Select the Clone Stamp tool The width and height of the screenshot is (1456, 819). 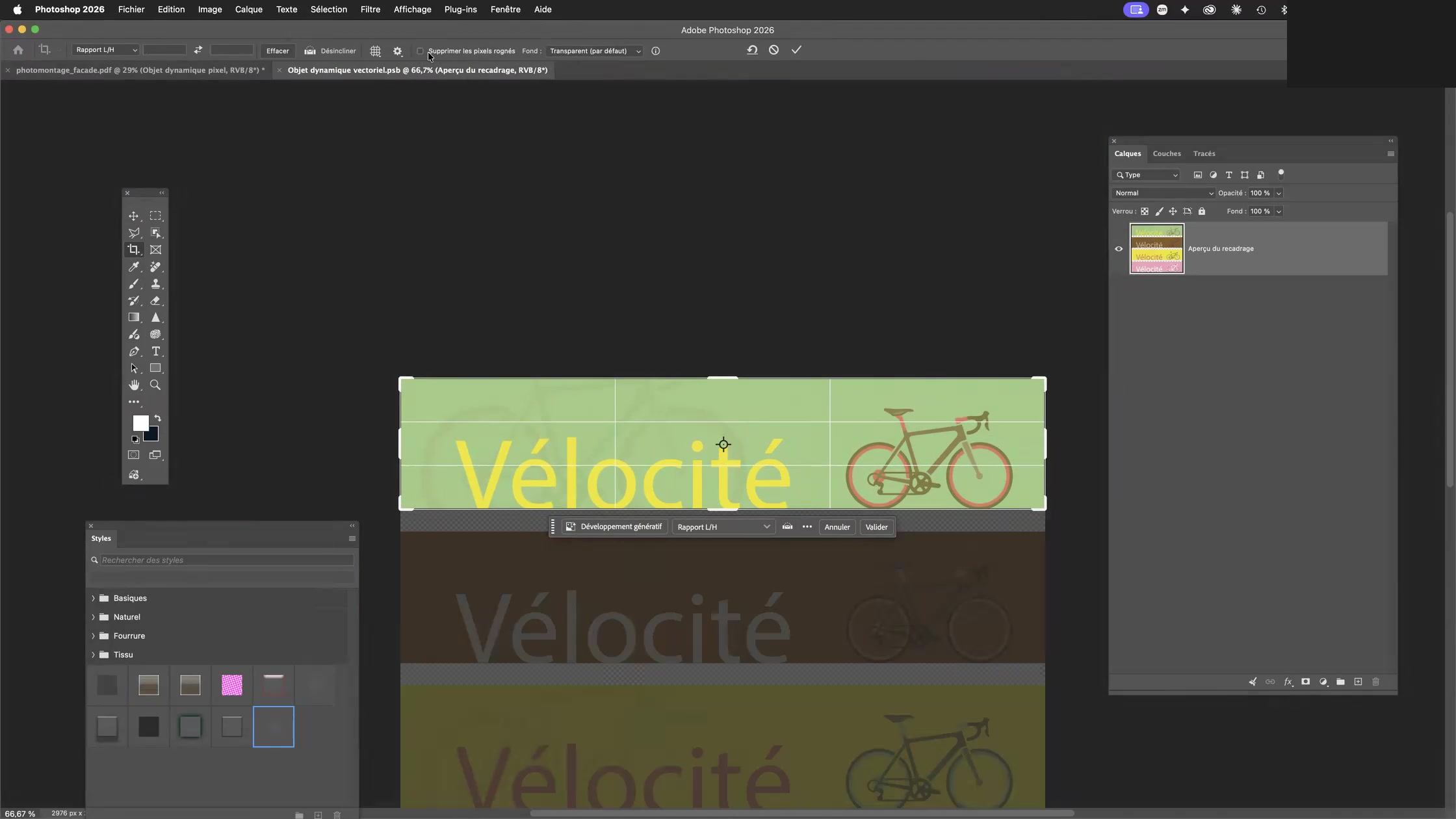click(x=155, y=283)
